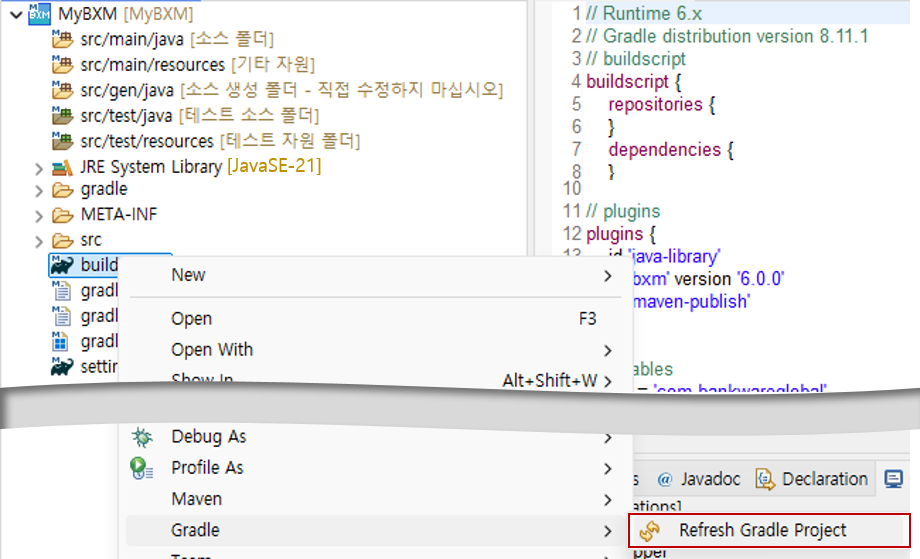Click the '// Runtime 6.x' code line
This screenshot has width=920, height=559.
644,13
